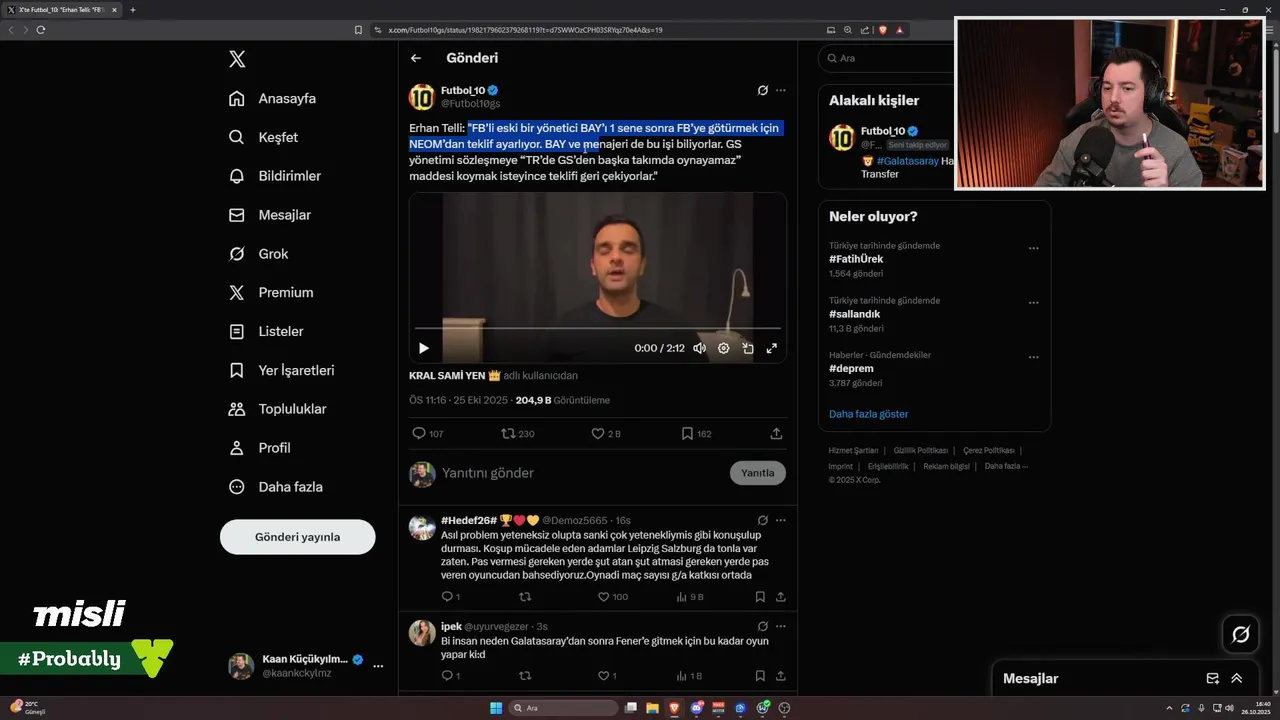Open floating Grok button
This screenshot has height=720, width=1280.
(x=1241, y=634)
